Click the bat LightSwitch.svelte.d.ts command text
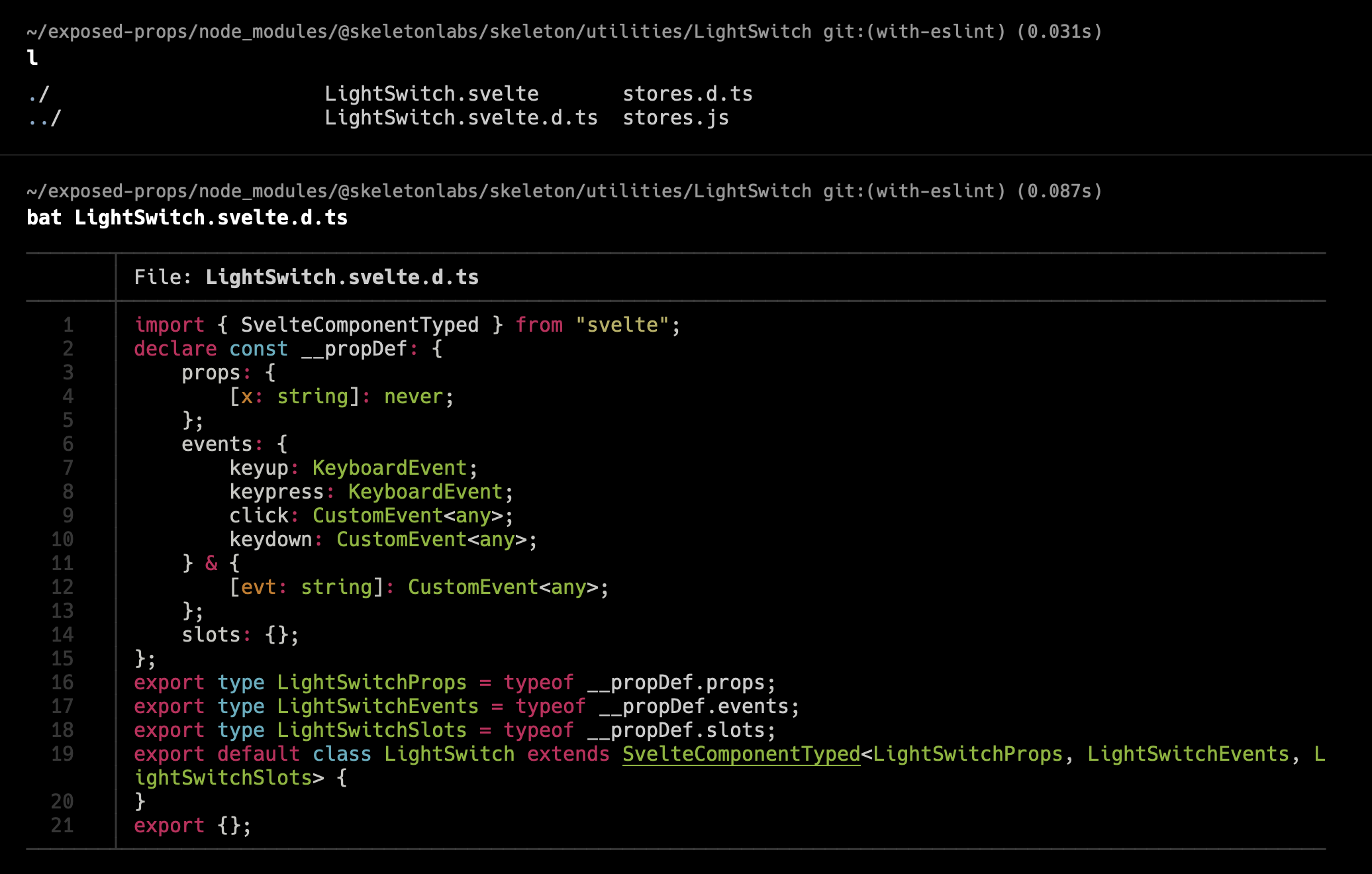This screenshot has height=874, width=1372. click(187, 217)
